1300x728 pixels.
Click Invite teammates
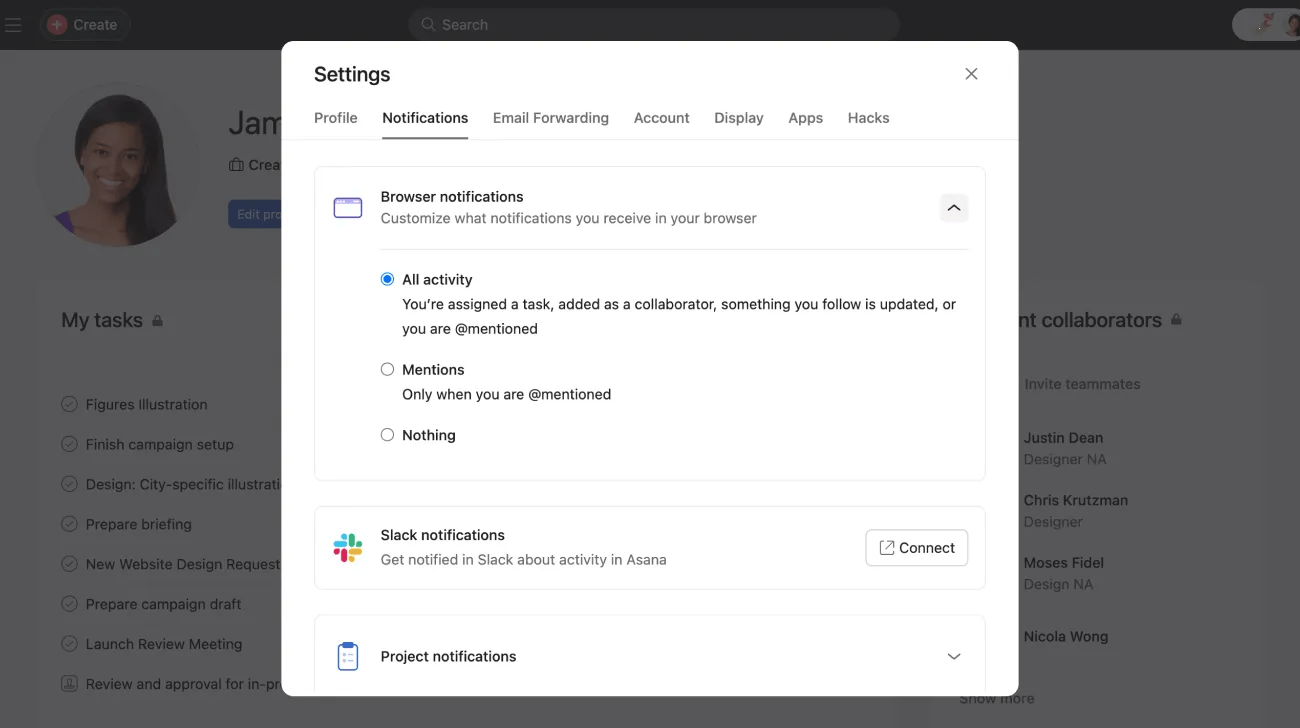(x=1081, y=383)
